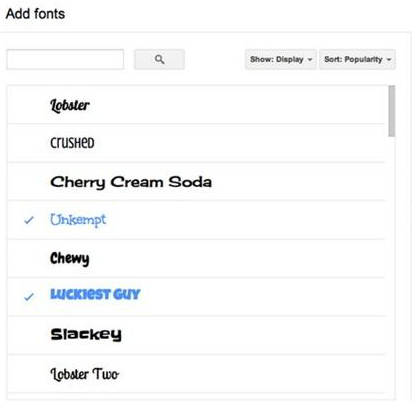This screenshot has height=420, width=412.
Task: Select the Lobster Two font
Action: coord(84,374)
